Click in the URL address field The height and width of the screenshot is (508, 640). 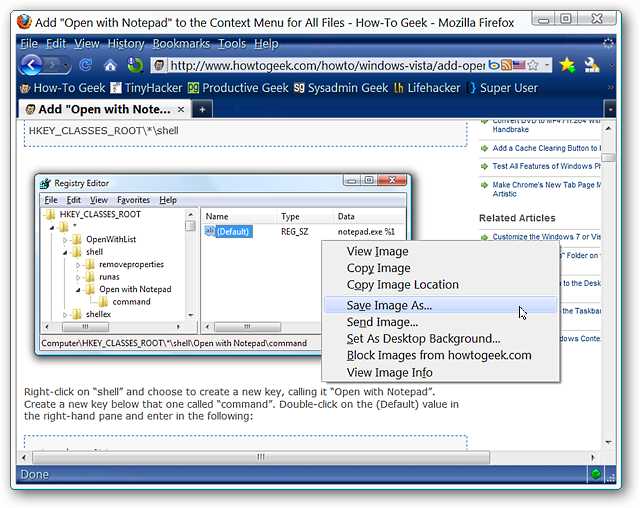[327, 65]
